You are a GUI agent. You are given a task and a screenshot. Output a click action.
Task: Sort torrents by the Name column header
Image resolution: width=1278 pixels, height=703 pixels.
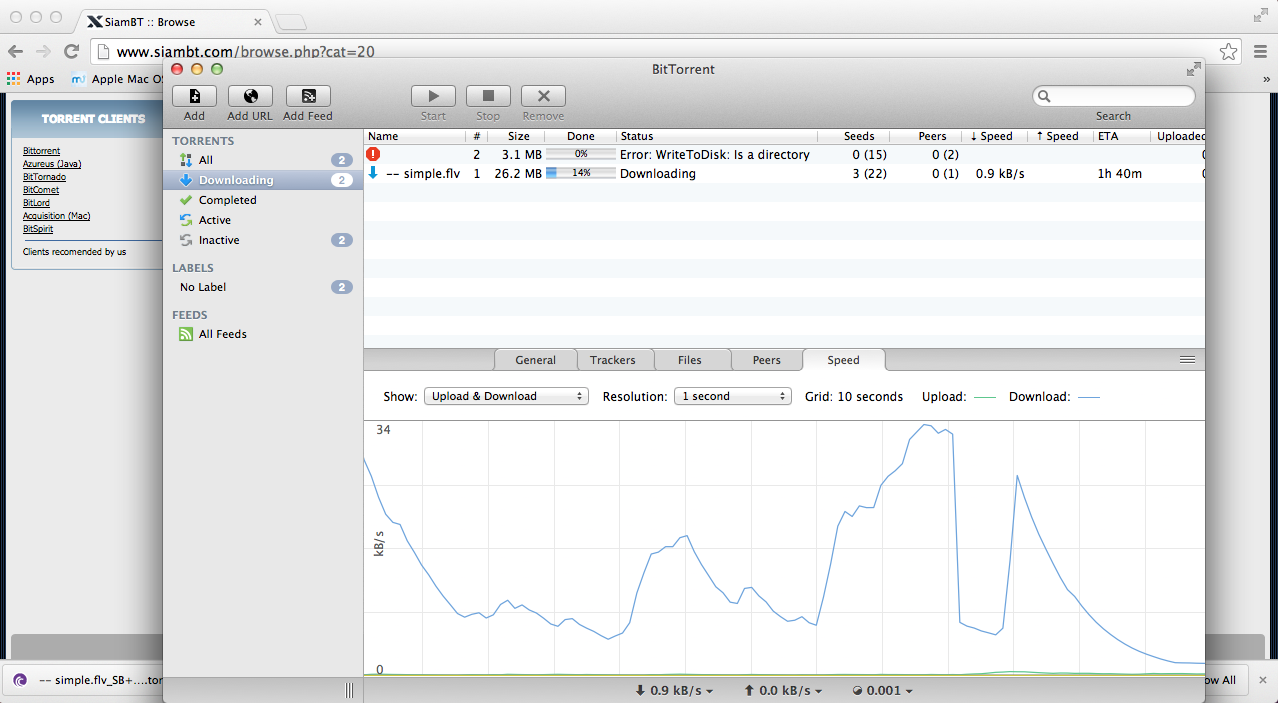(x=415, y=136)
